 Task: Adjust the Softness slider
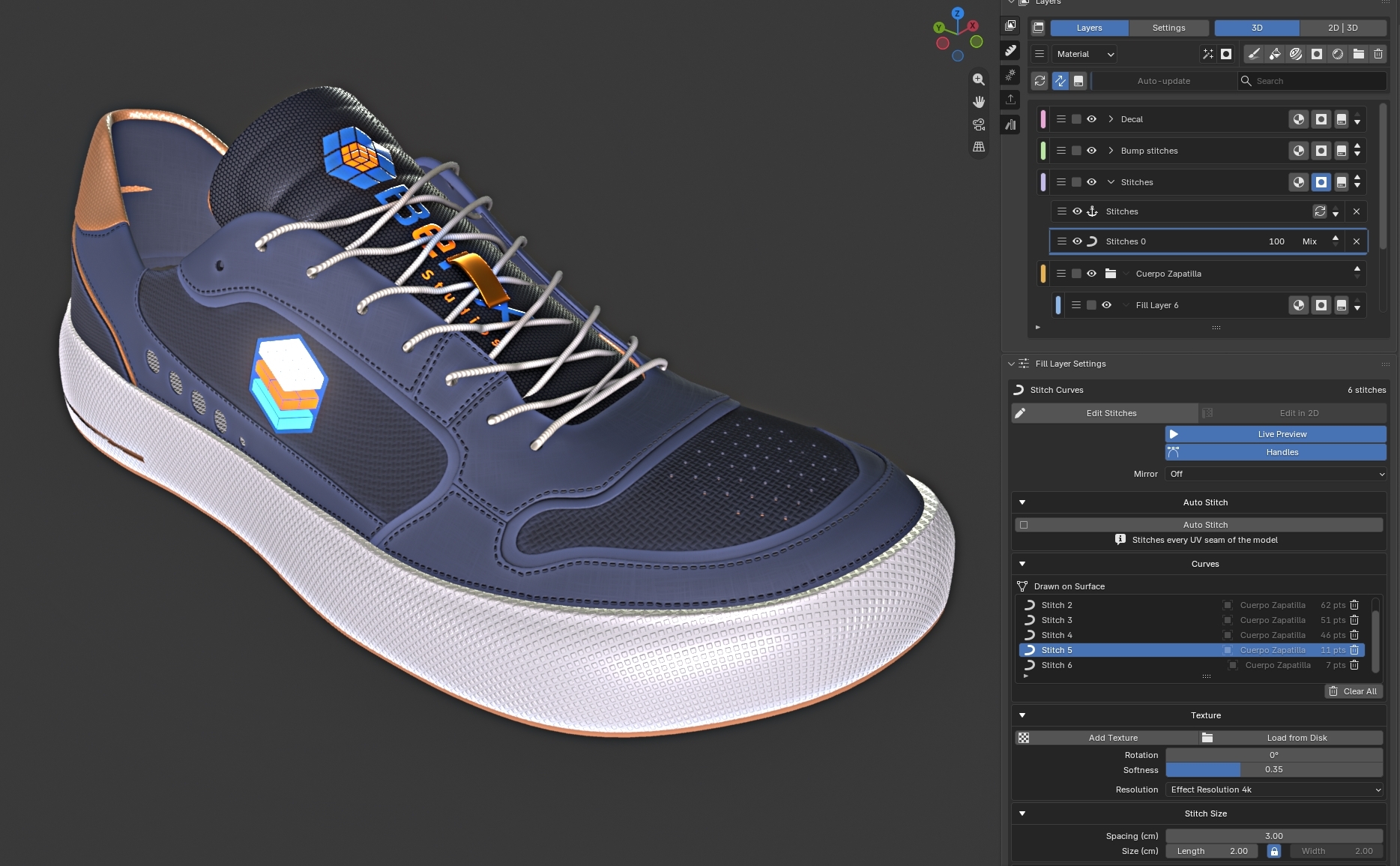[1274, 770]
